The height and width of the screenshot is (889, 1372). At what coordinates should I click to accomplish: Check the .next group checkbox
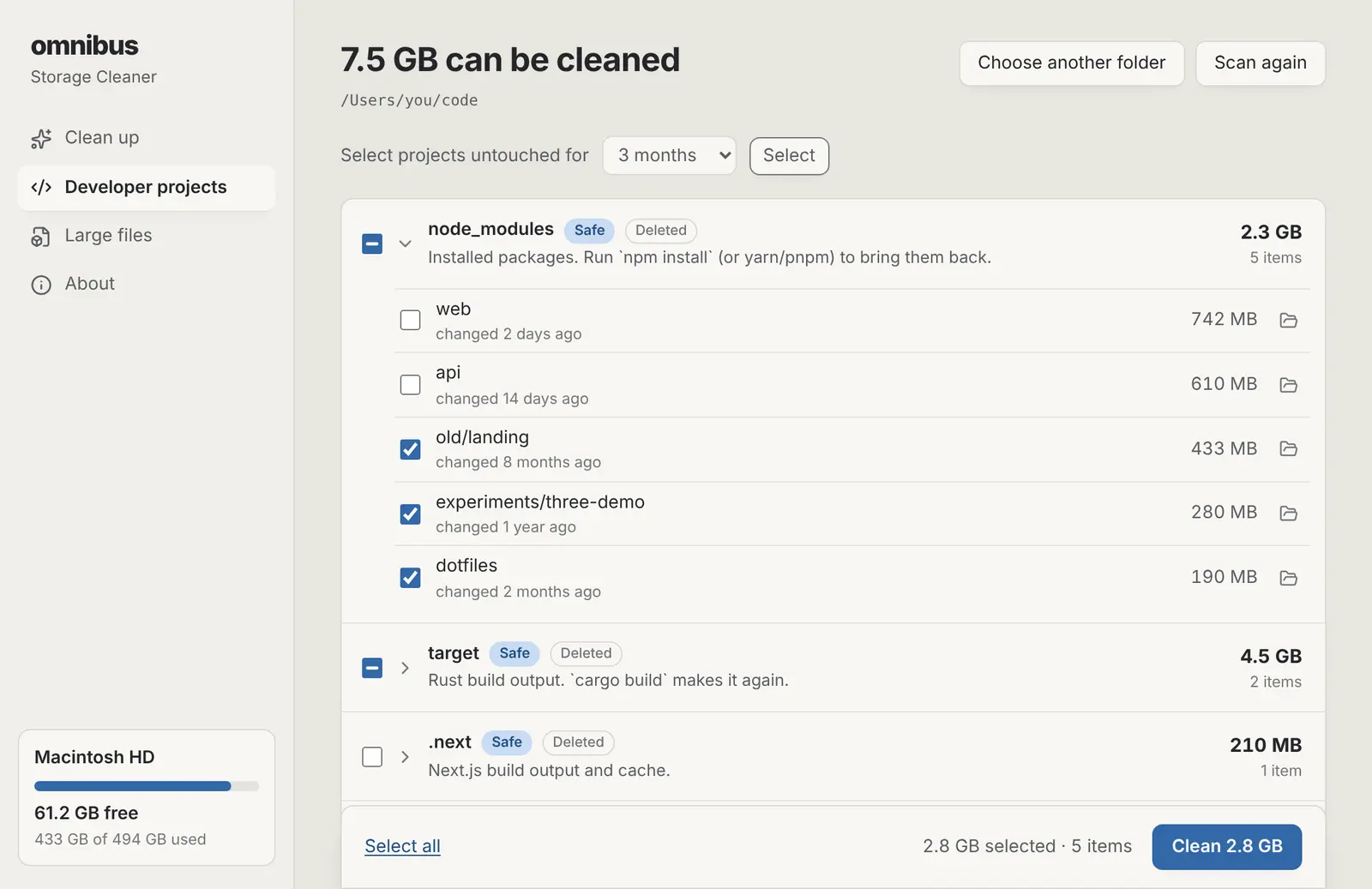point(372,757)
